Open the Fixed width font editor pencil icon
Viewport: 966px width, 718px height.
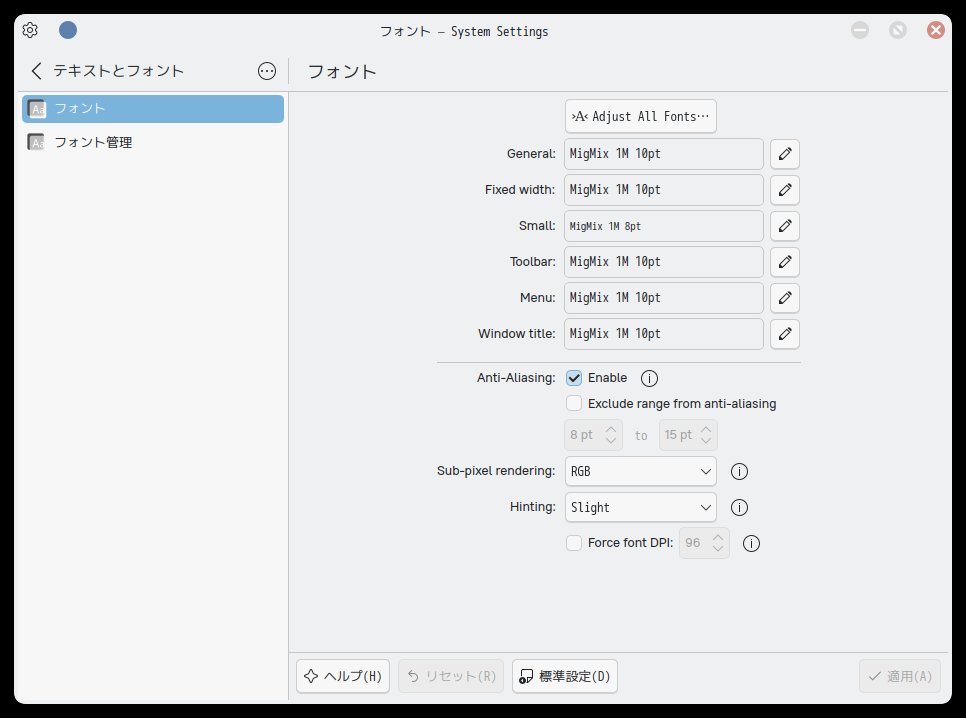(x=784, y=189)
